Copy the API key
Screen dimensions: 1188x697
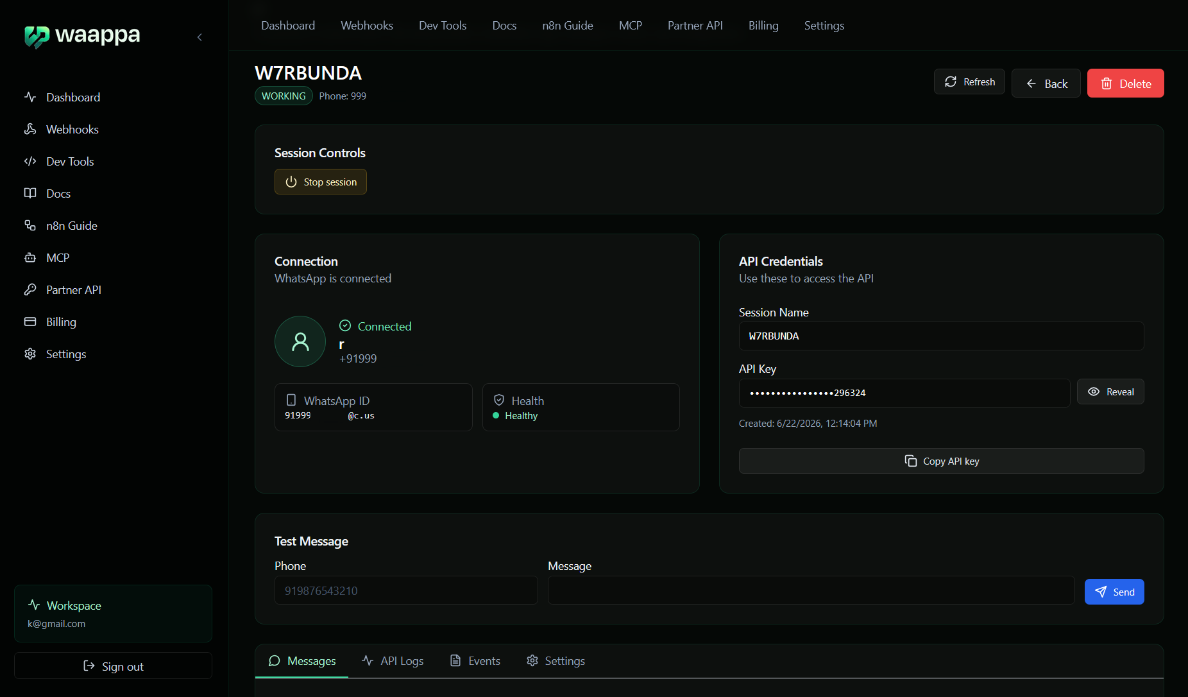[941, 461]
